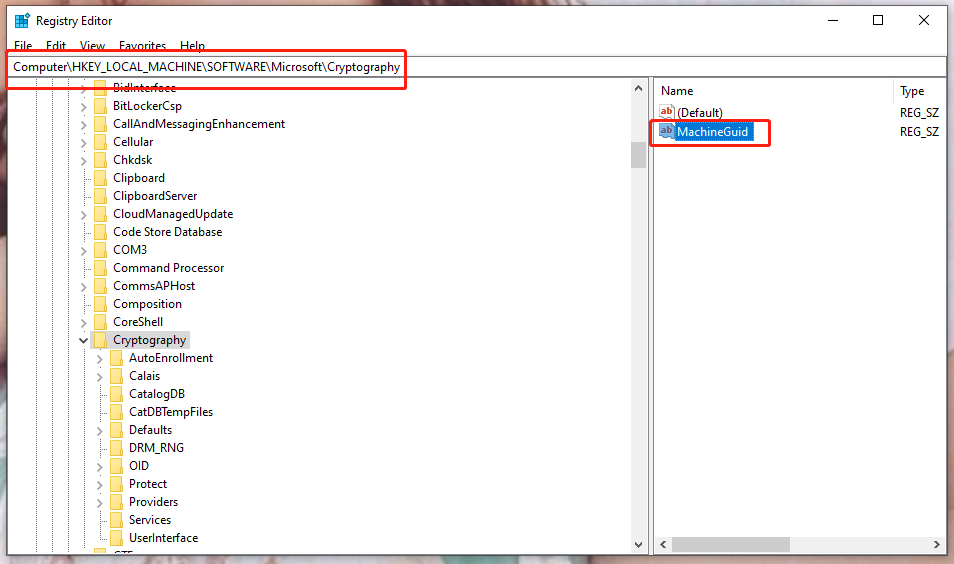The width and height of the screenshot is (954, 564).
Task: Click the MachineGuid value name
Action: coord(712,132)
